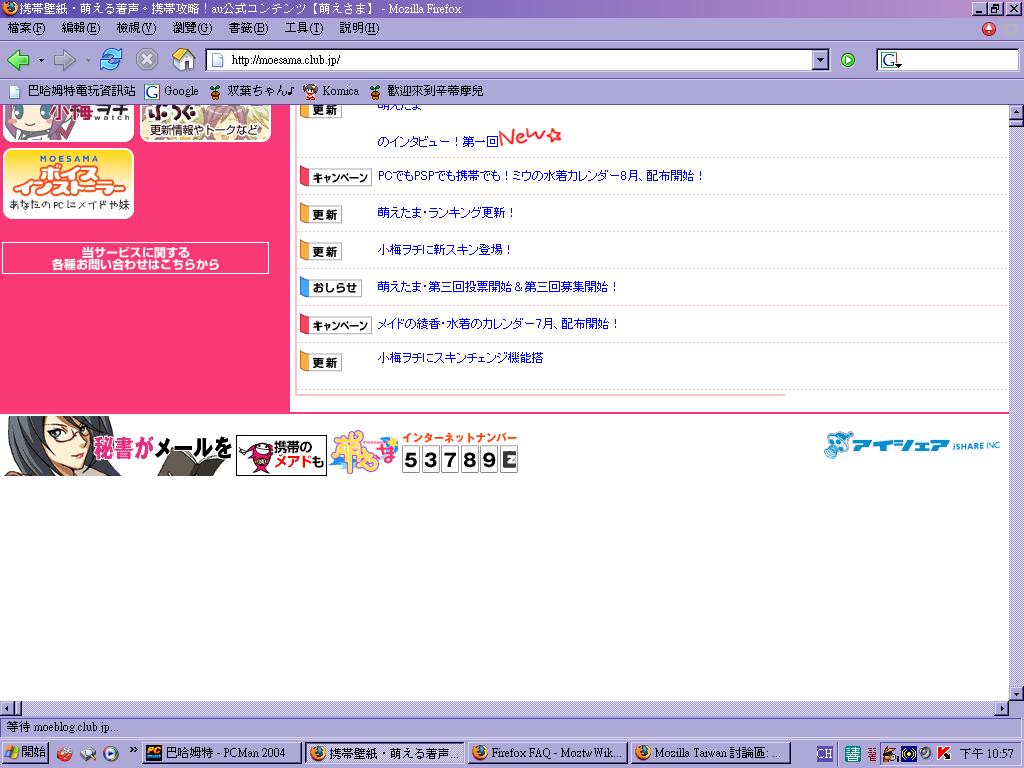Open the Google search engine selector icon
The width and height of the screenshot is (1024, 768).
(x=890, y=60)
